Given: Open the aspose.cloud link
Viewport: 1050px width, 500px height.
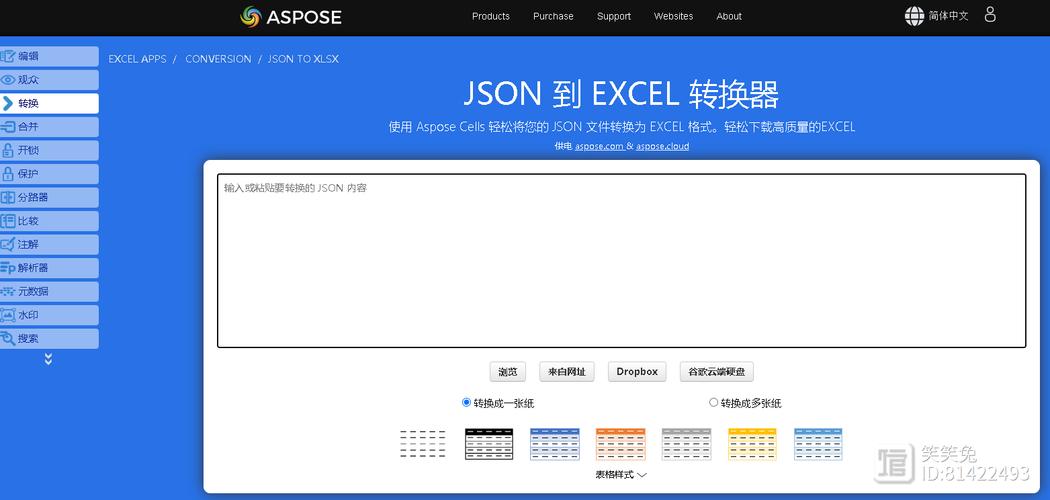Looking at the screenshot, I should point(662,146).
